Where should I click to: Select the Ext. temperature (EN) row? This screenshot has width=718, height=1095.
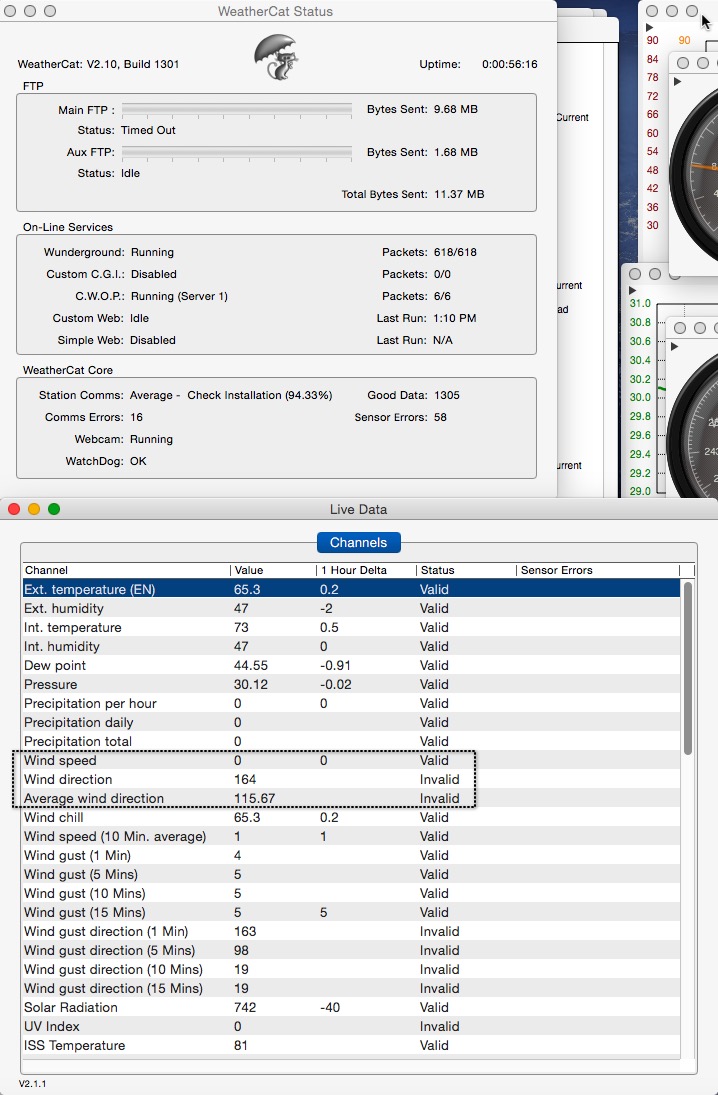351,589
